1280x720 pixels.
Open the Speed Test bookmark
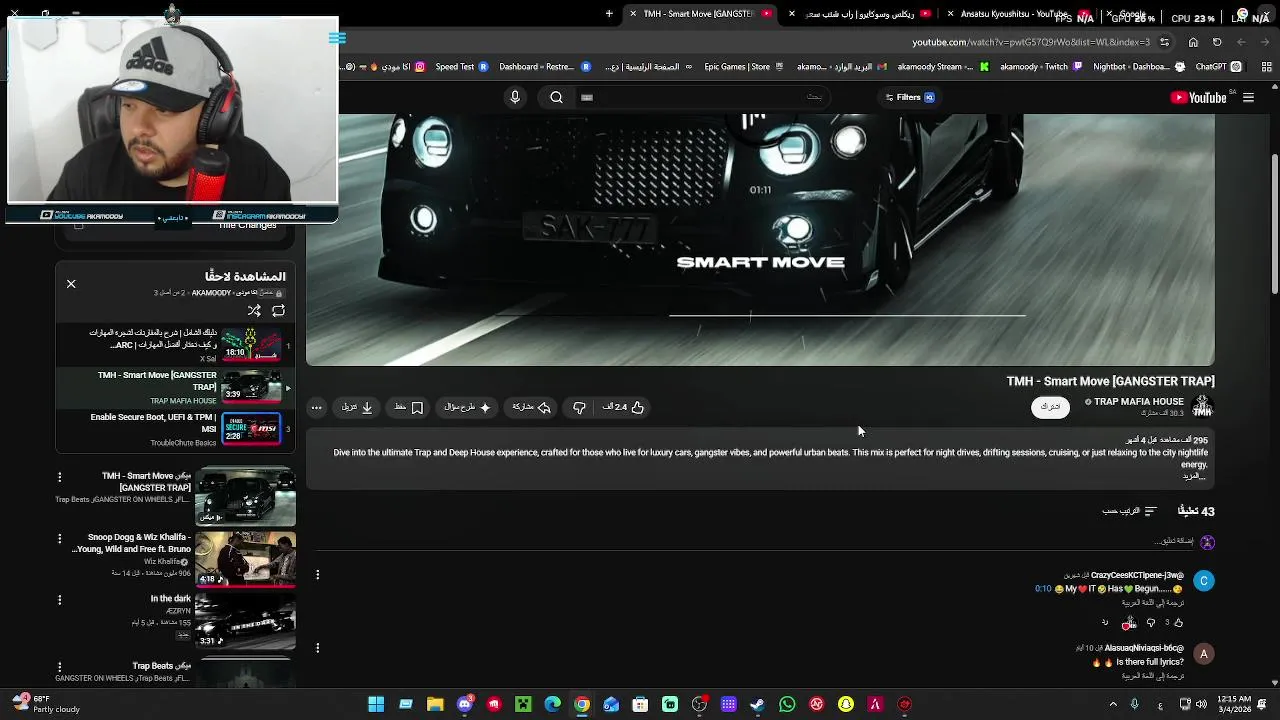pyautogui.click(x=460, y=67)
